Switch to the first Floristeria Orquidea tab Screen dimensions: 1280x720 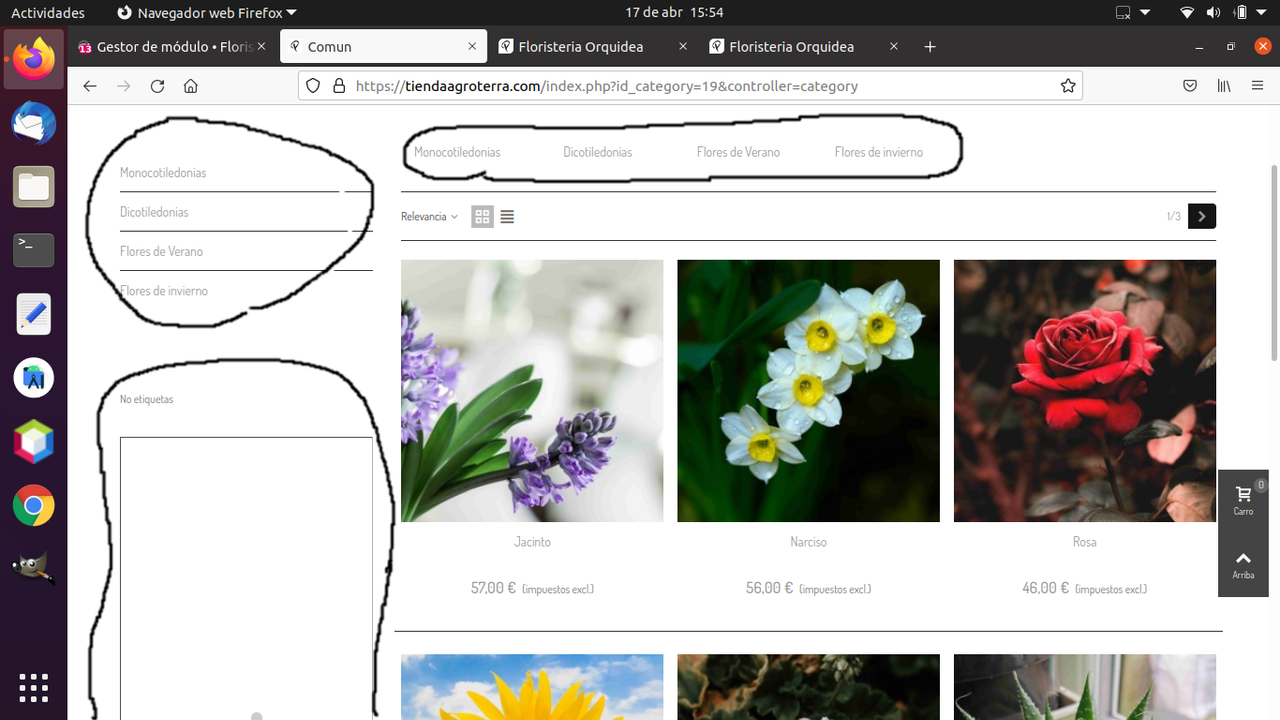coord(594,47)
